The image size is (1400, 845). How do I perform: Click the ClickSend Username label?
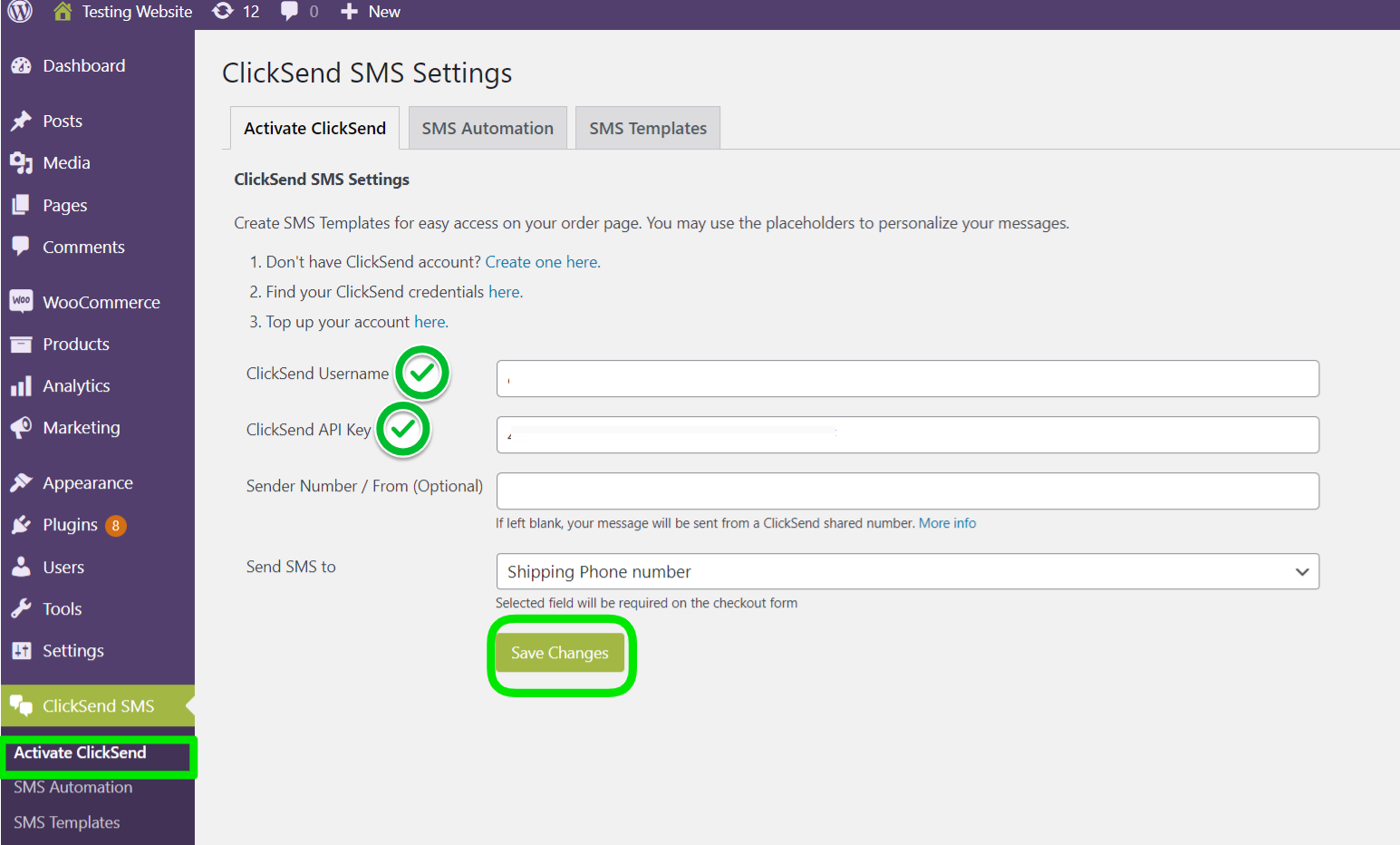[317, 374]
